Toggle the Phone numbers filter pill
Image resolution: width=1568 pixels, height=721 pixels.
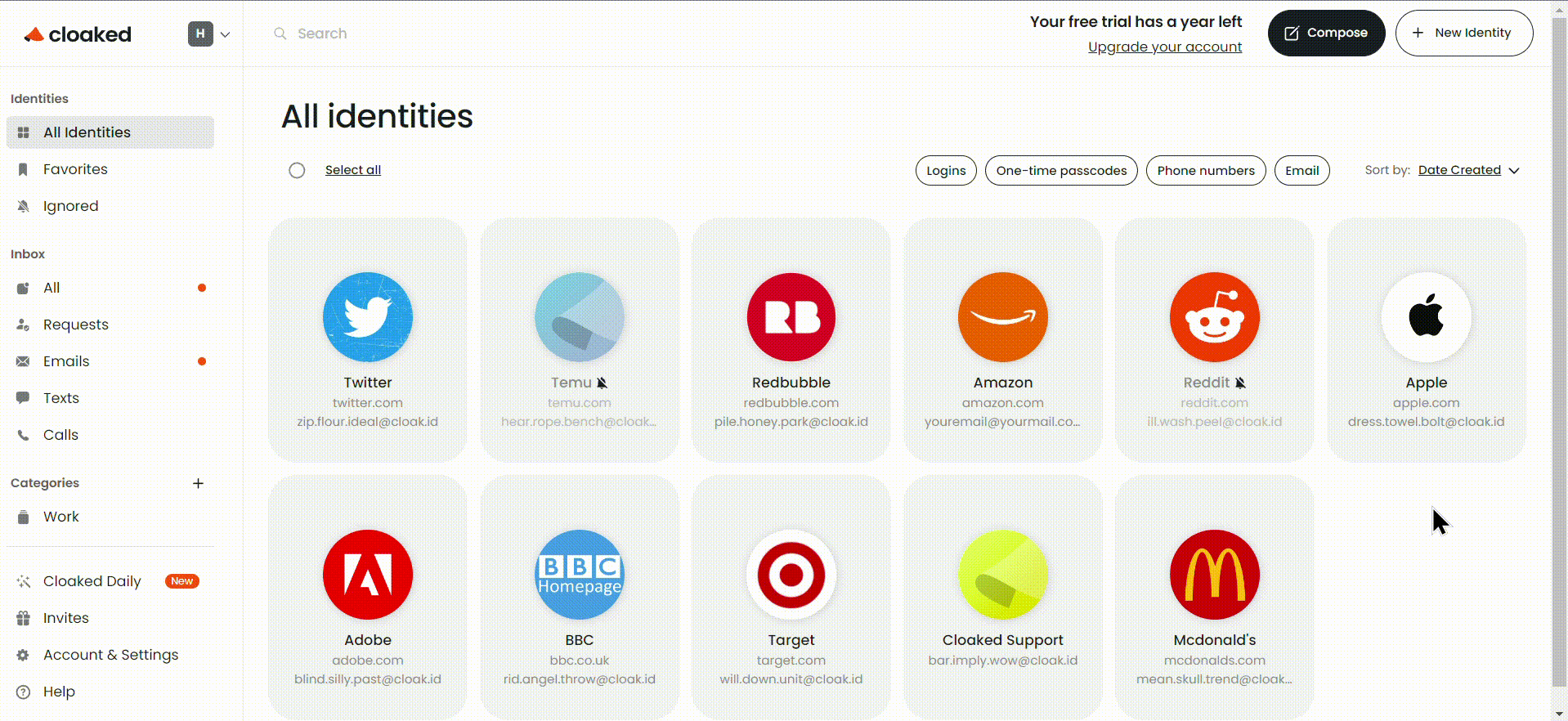click(1206, 171)
